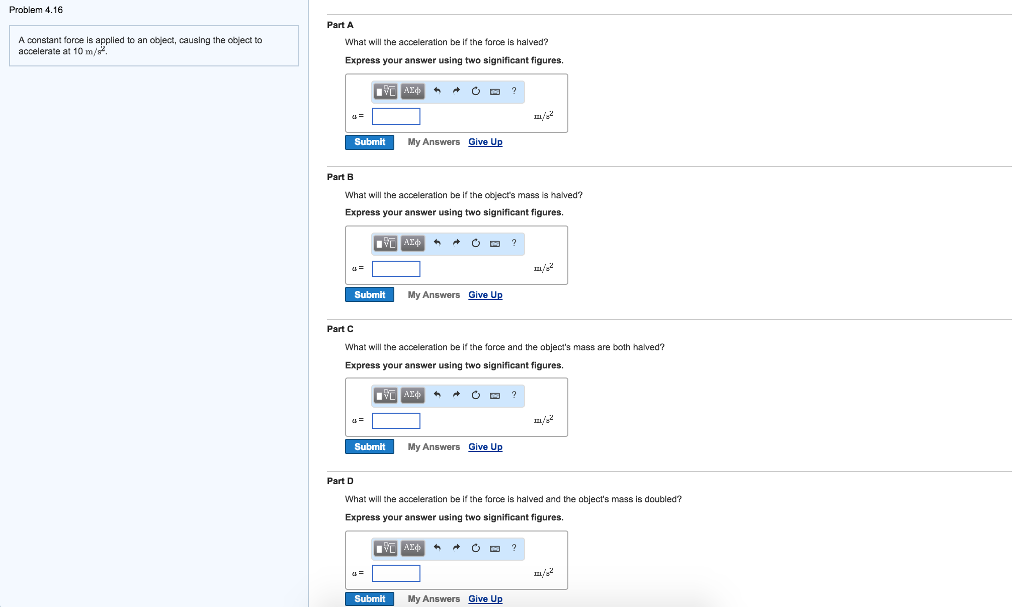
Task: Click Give Up link for Part D
Action: 485,599
